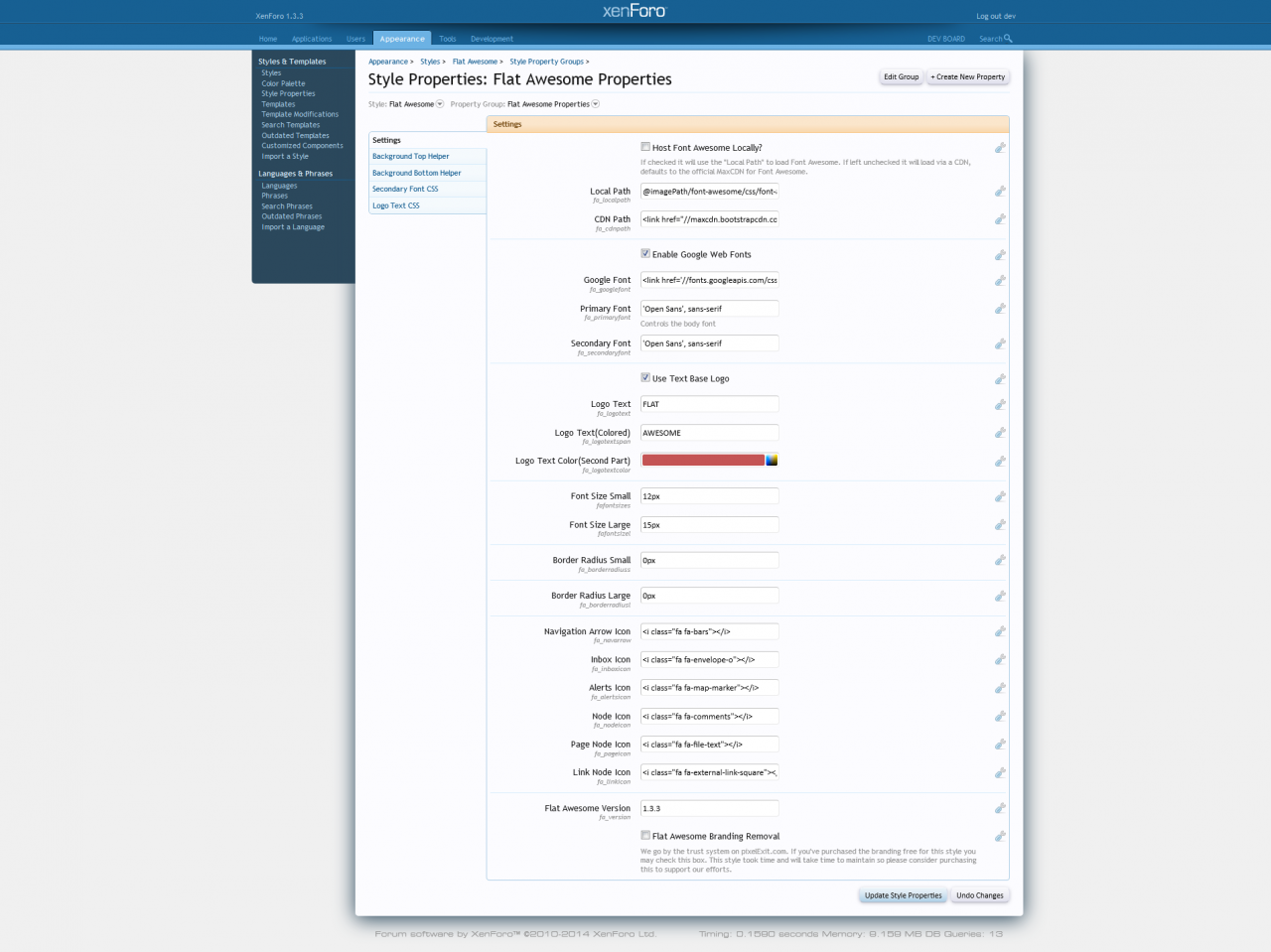The height and width of the screenshot is (952, 1271).
Task: Enable Host Font Awesome Locally checkbox
Action: pyautogui.click(x=645, y=147)
